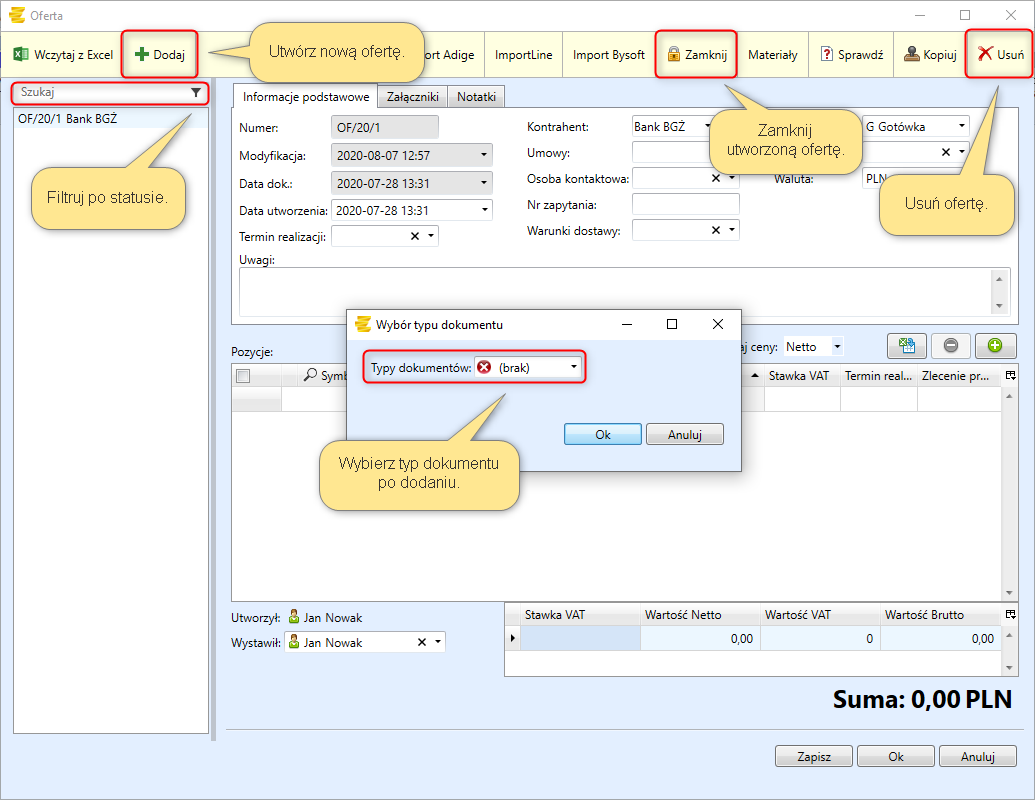This screenshot has height=800, width=1035.
Task: Click the filter funnel icon in search box
Action: (x=196, y=92)
